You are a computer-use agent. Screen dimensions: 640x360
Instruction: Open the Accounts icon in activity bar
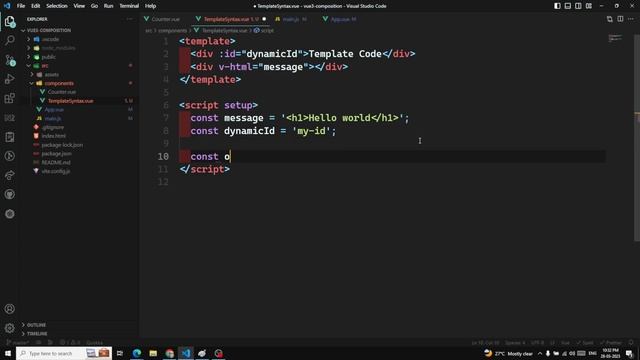(10, 309)
